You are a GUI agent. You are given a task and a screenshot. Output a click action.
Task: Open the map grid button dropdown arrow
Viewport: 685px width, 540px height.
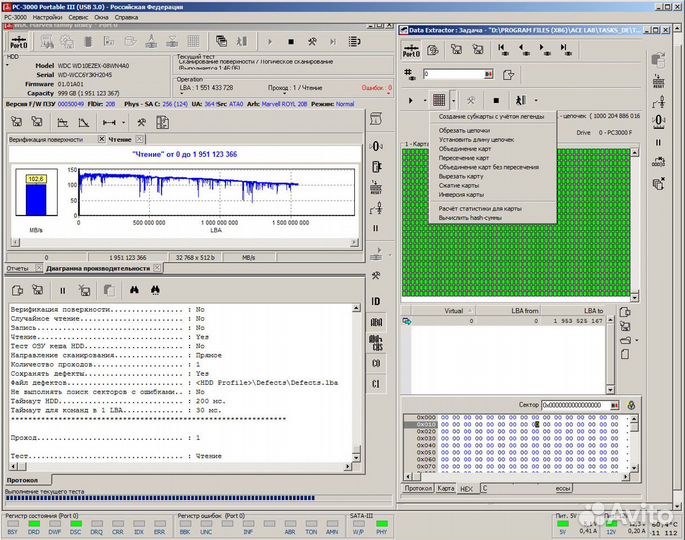(453, 101)
